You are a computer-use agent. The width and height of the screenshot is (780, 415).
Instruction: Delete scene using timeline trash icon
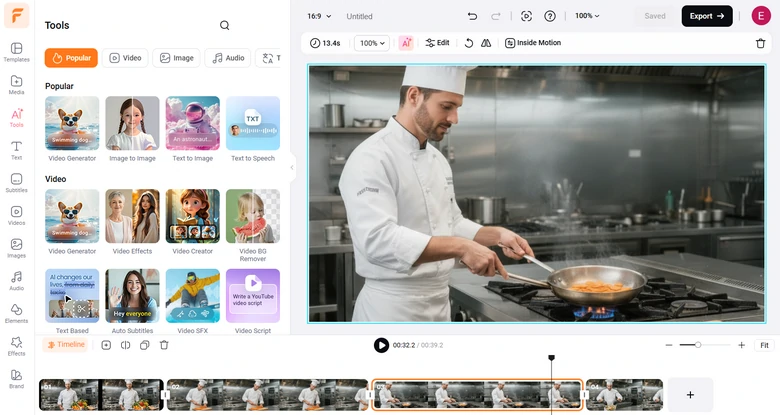tap(164, 345)
